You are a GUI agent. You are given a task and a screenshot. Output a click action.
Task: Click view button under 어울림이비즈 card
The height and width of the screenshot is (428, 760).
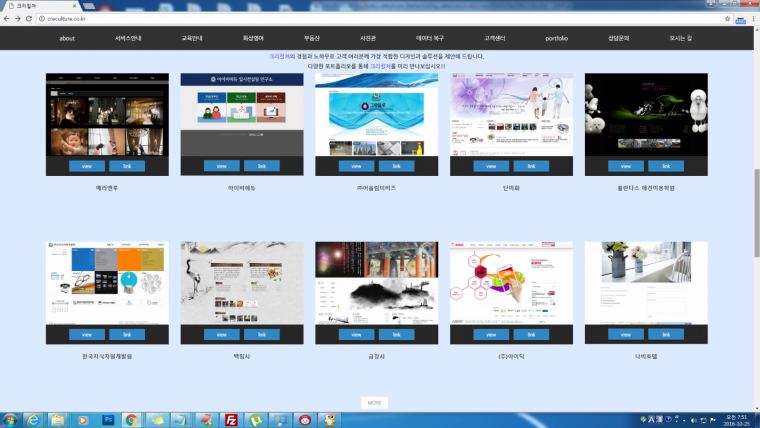coord(356,166)
